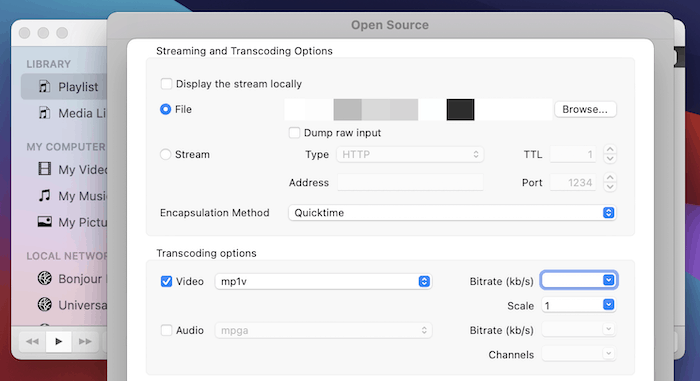The height and width of the screenshot is (381, 700).
Task: Open the audio codec mpga dropdown
Action: (323, 331)
